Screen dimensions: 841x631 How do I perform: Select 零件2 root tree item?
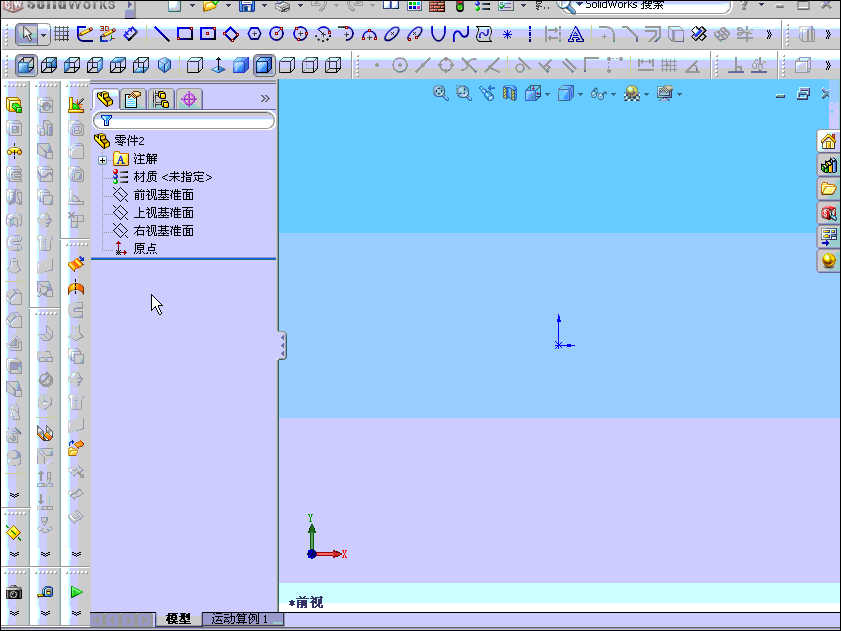(x=129, y=141)
